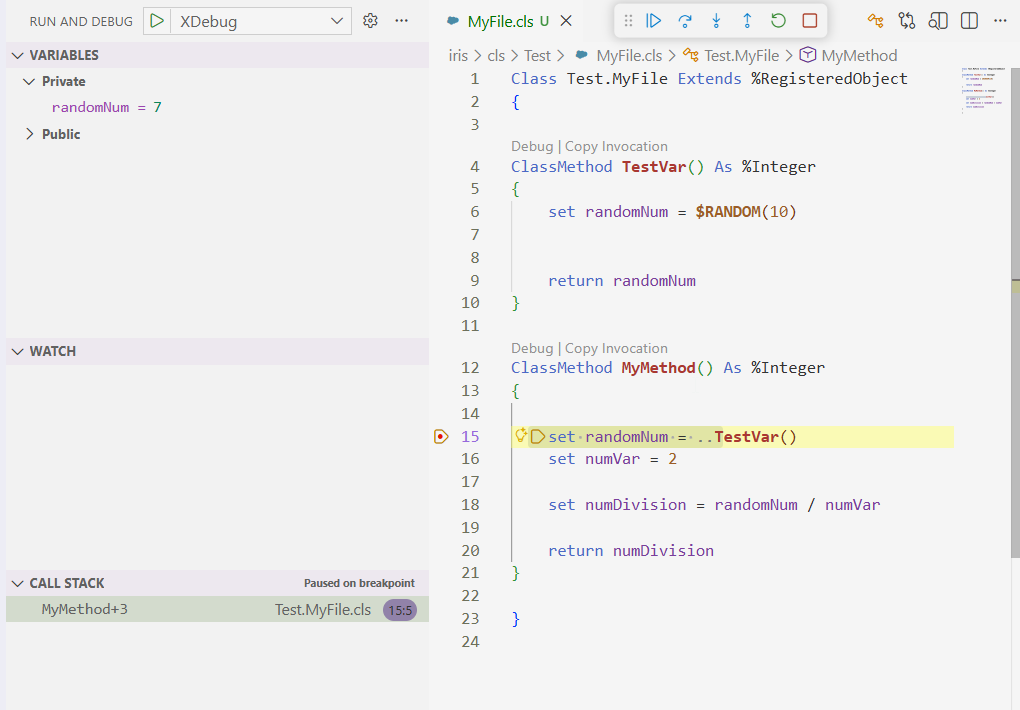The height and width of the screenshot is (710, 1020).
Task: Click Continue in the debug toolbar
Action: [x=654, y=20]
